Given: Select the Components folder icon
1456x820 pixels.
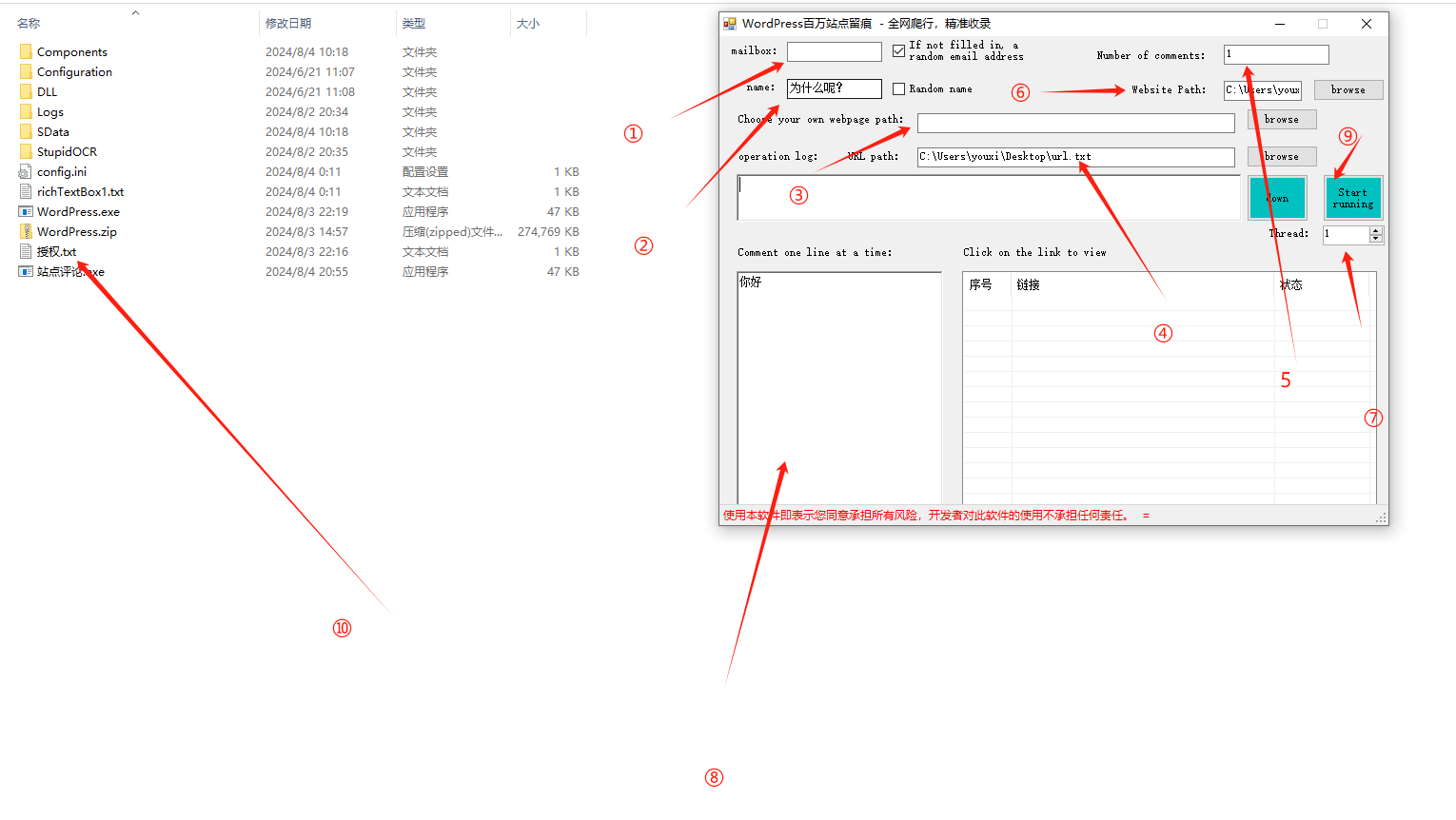Looking at the screenshot, I should click(x=26, y=51).
